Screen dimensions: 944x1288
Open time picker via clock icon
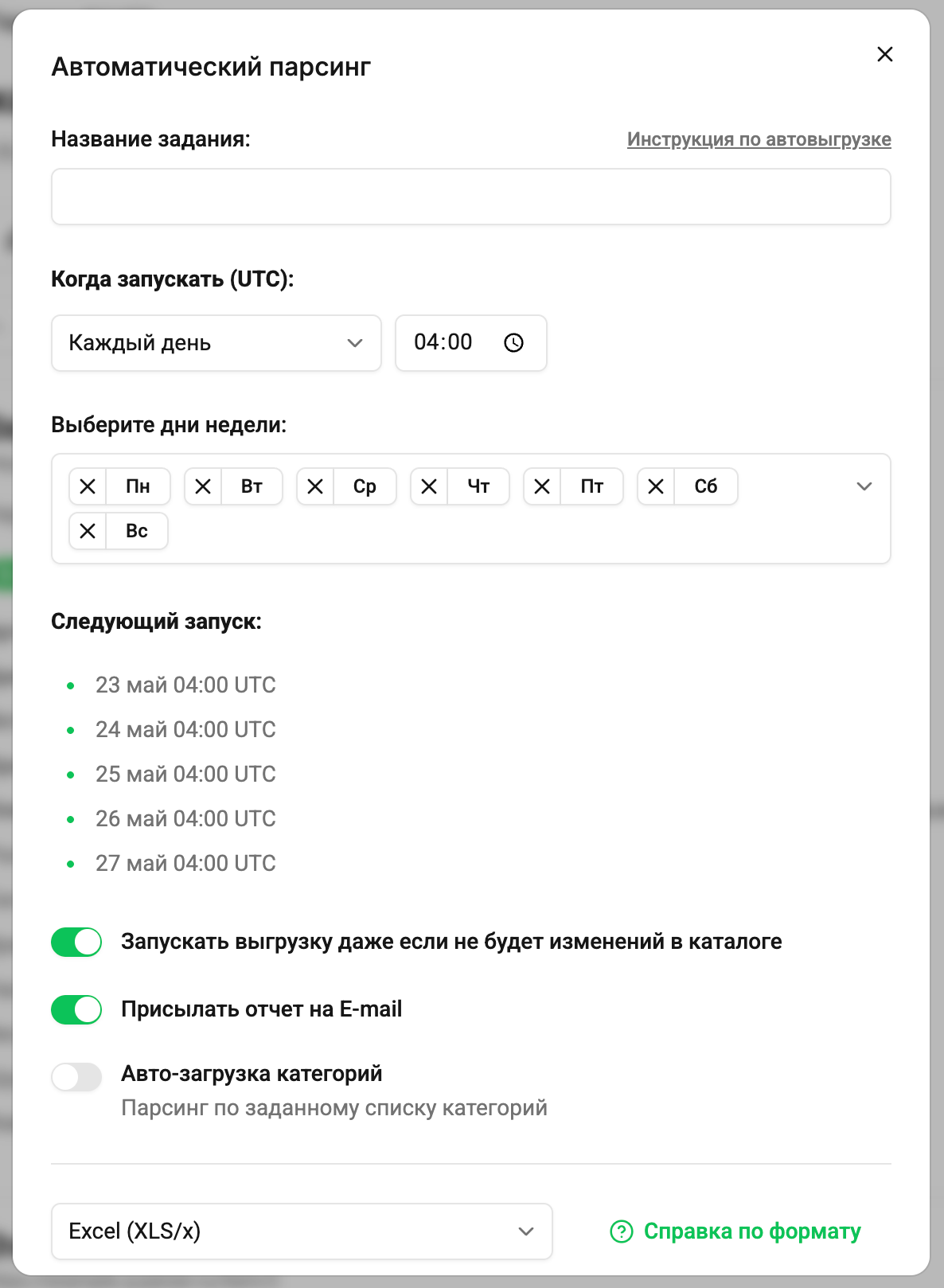click(x=514, y=343)
